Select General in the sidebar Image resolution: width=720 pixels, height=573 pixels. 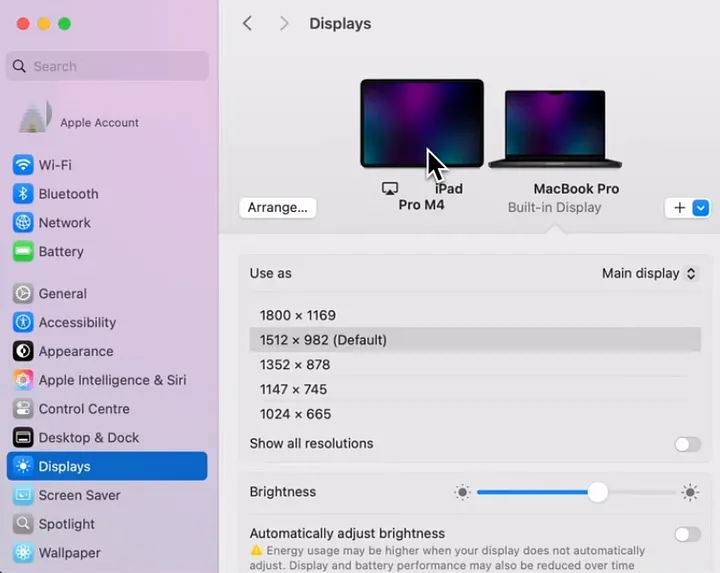point(107,294)
